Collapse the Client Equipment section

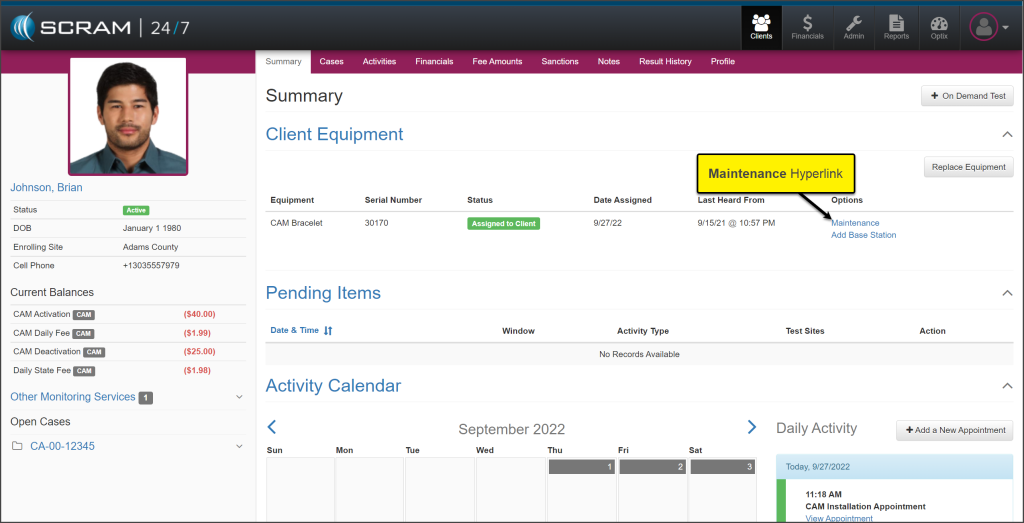point(1006,134)
